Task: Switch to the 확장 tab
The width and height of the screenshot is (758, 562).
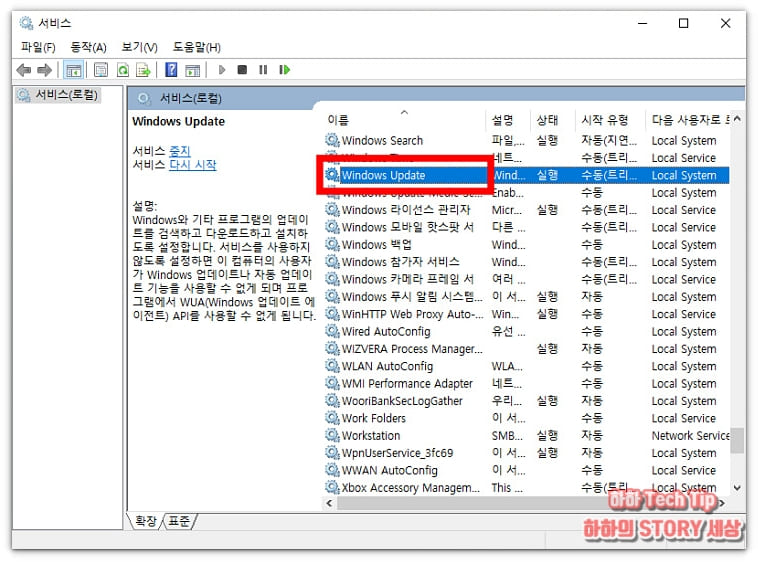Action: [146, 521]
